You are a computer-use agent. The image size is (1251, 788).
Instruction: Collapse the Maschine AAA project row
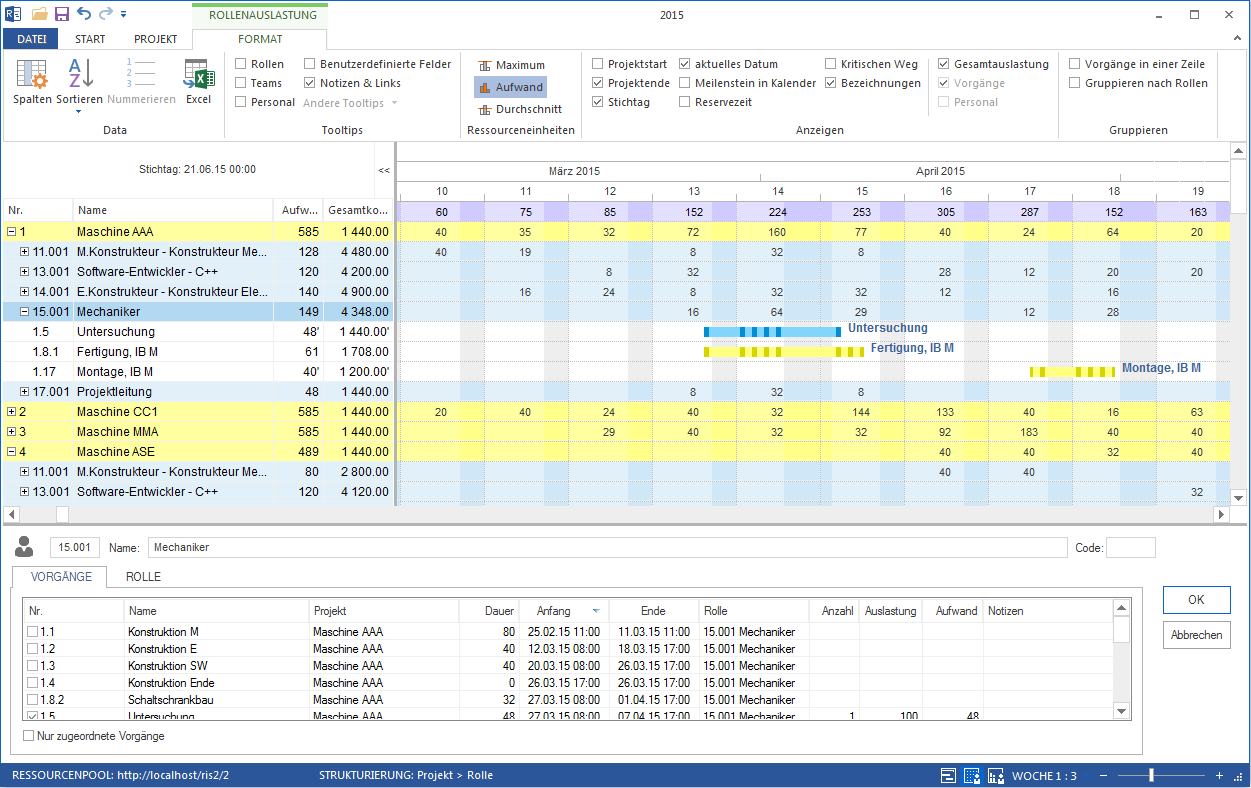(x=11, y=232)
